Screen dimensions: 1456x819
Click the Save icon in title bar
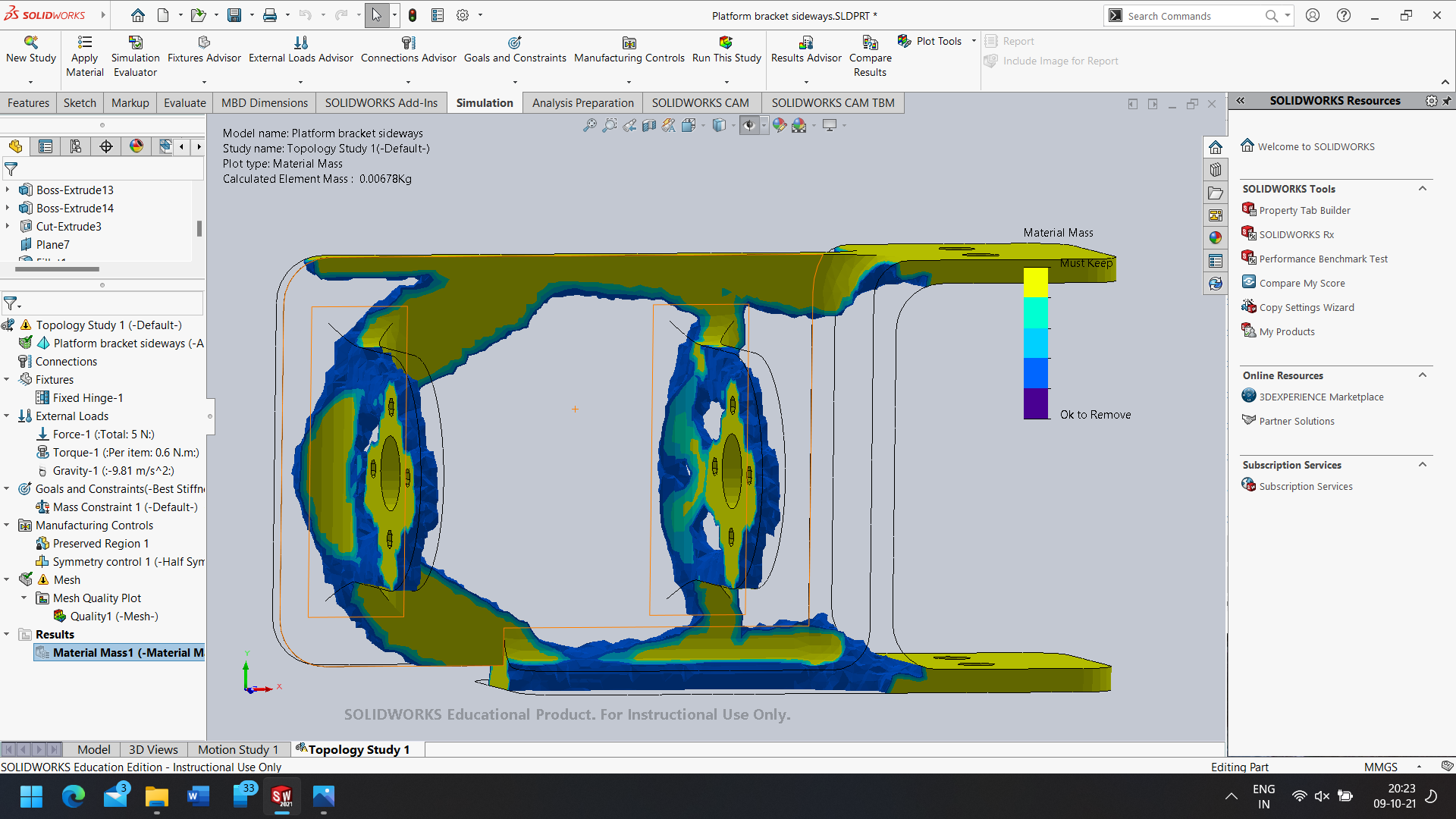click(234, 15)
